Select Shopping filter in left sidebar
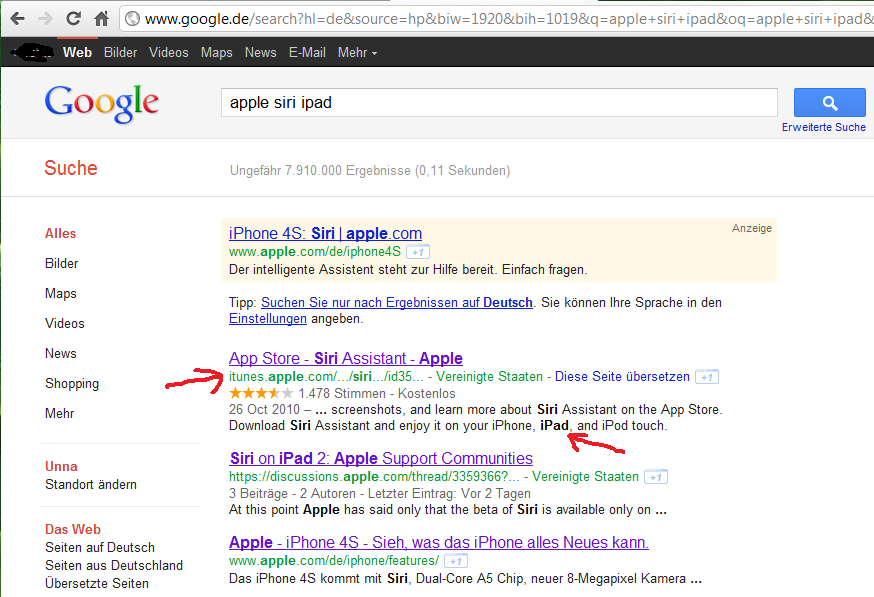Screen dimensions: 874x597 [x=72, y=384]
